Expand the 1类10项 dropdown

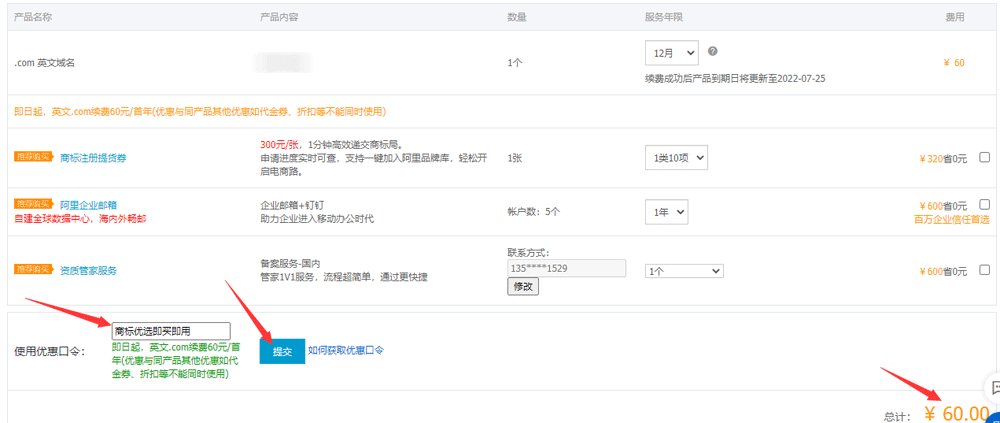point(676,157)
